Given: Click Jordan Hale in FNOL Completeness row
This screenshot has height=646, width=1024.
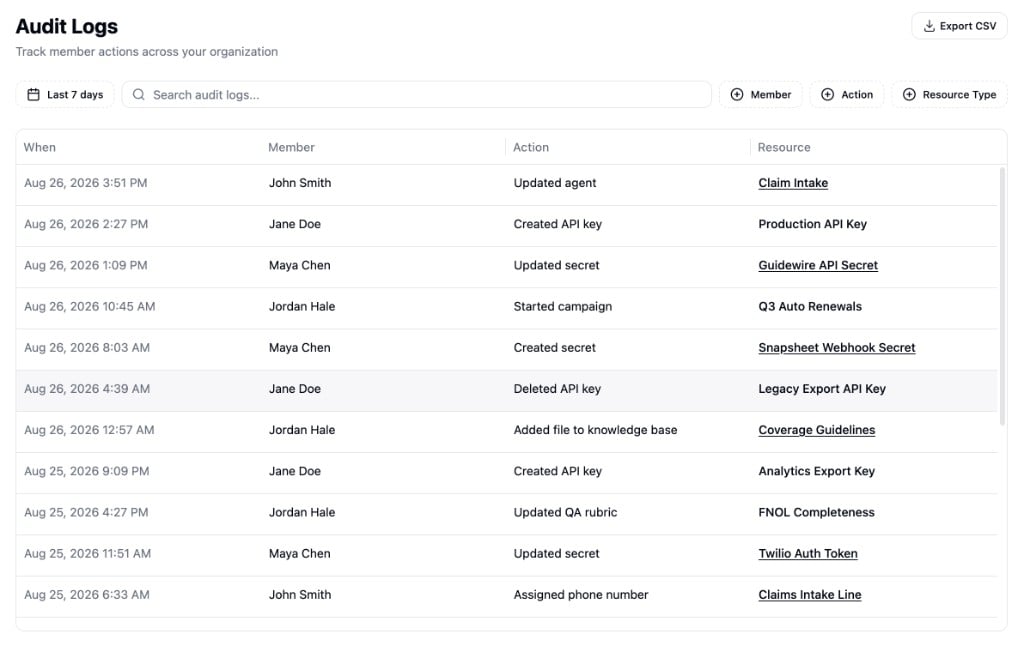Looking at the screenshot, I should point(302,513).
